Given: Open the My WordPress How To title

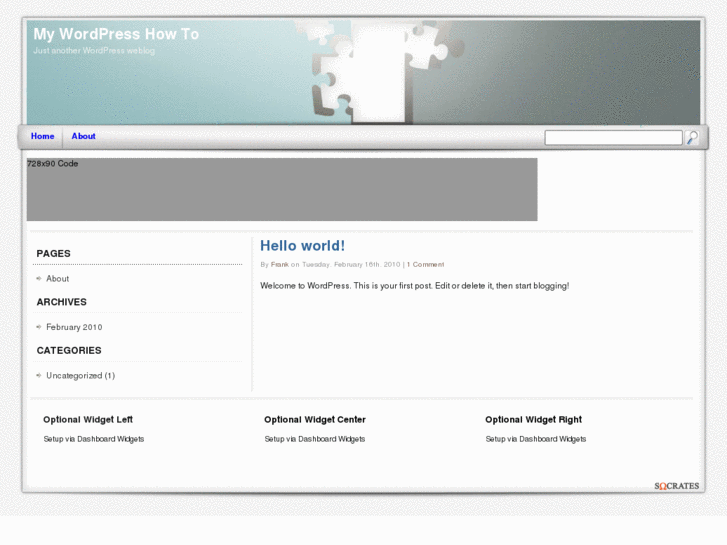Looking at the screenshot, I should pyautogui.click(x=116, y=34).
